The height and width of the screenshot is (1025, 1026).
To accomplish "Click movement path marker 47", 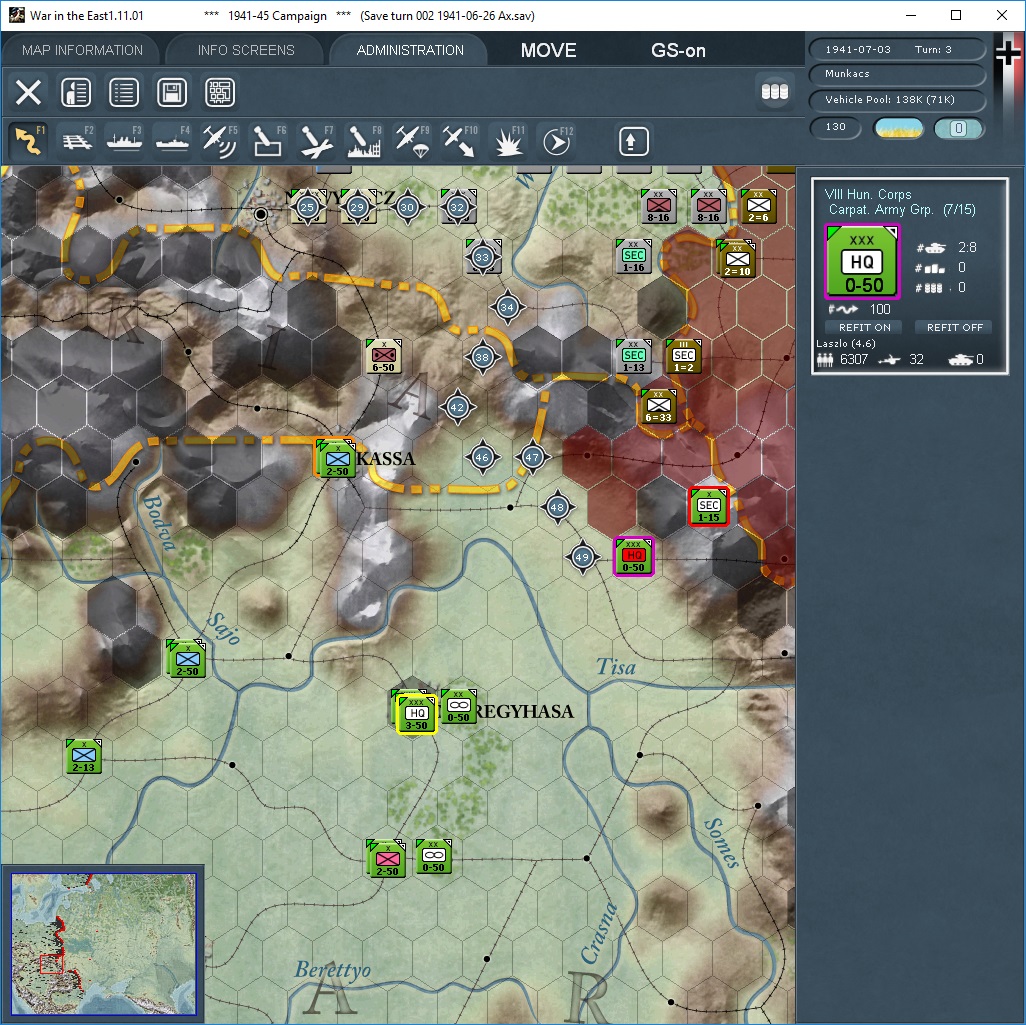I will [532, 457].
